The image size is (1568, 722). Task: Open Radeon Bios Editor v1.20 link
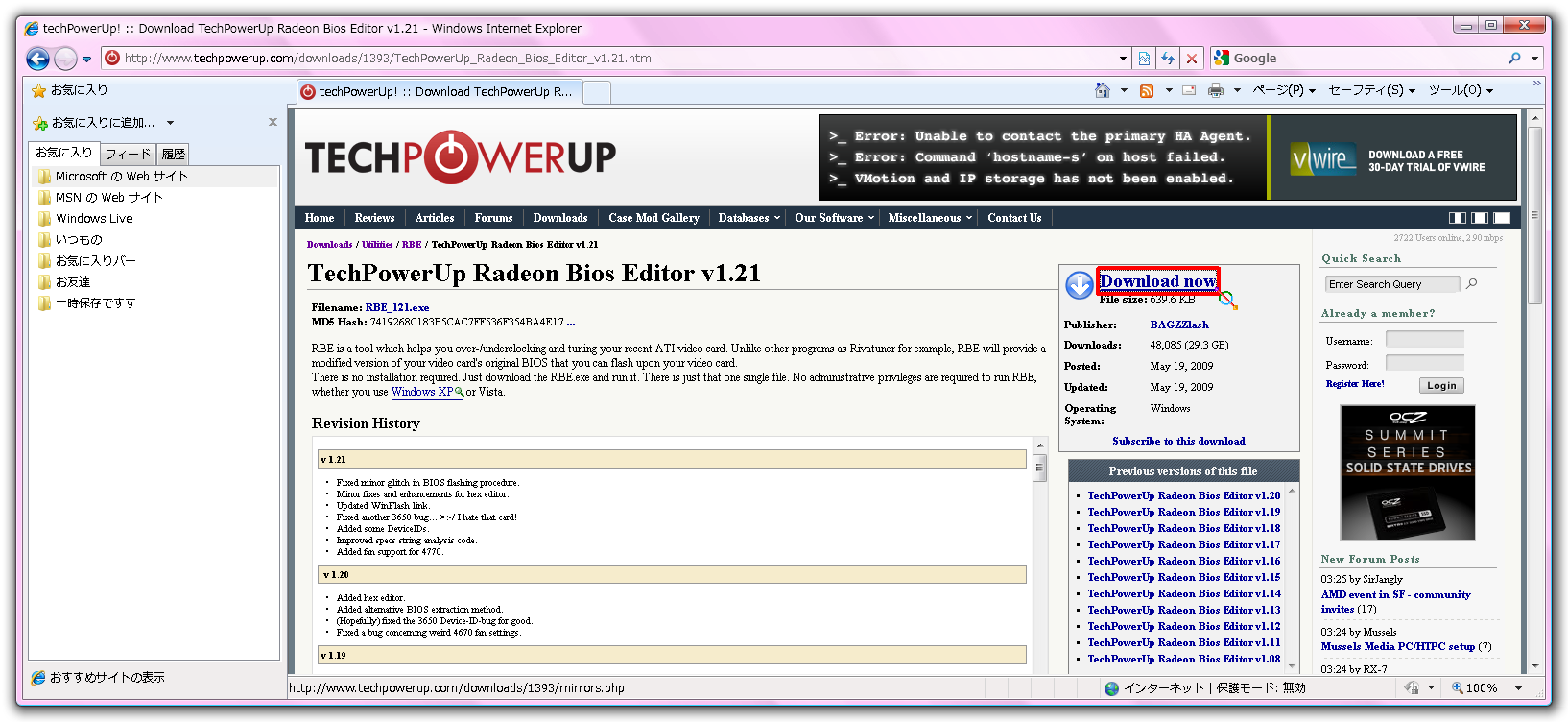click(x=1183, y=496)
